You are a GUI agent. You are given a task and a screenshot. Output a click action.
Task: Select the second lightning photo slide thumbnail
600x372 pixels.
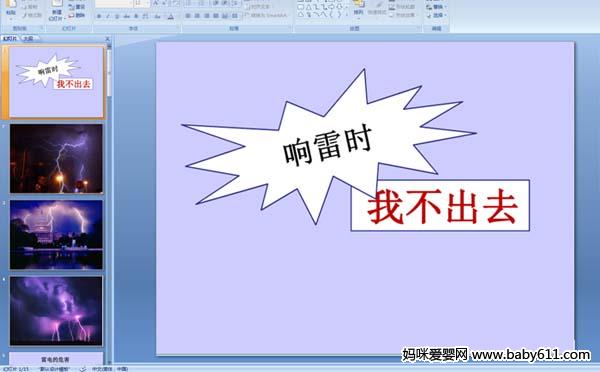(56, 234)
